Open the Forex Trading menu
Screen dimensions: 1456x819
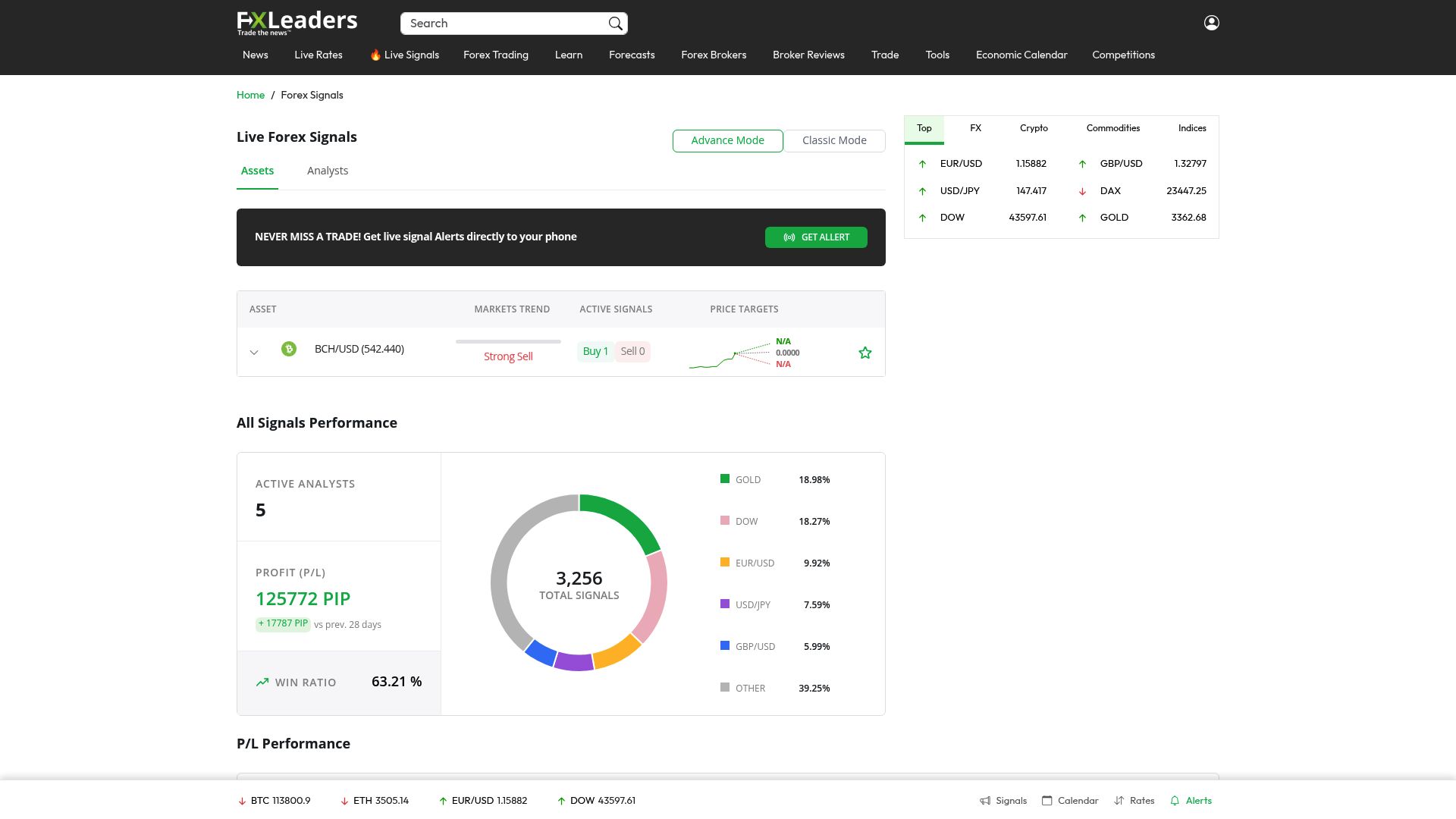tap(496, 55)
